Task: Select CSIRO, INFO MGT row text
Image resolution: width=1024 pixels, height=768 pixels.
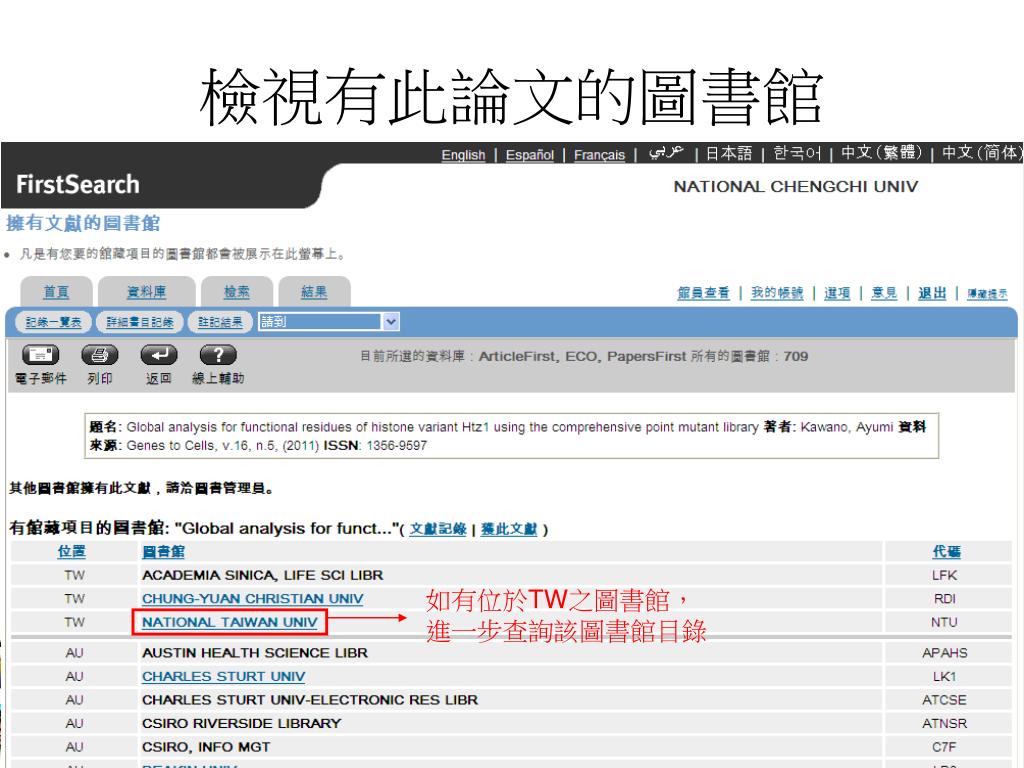Action: 206,747
